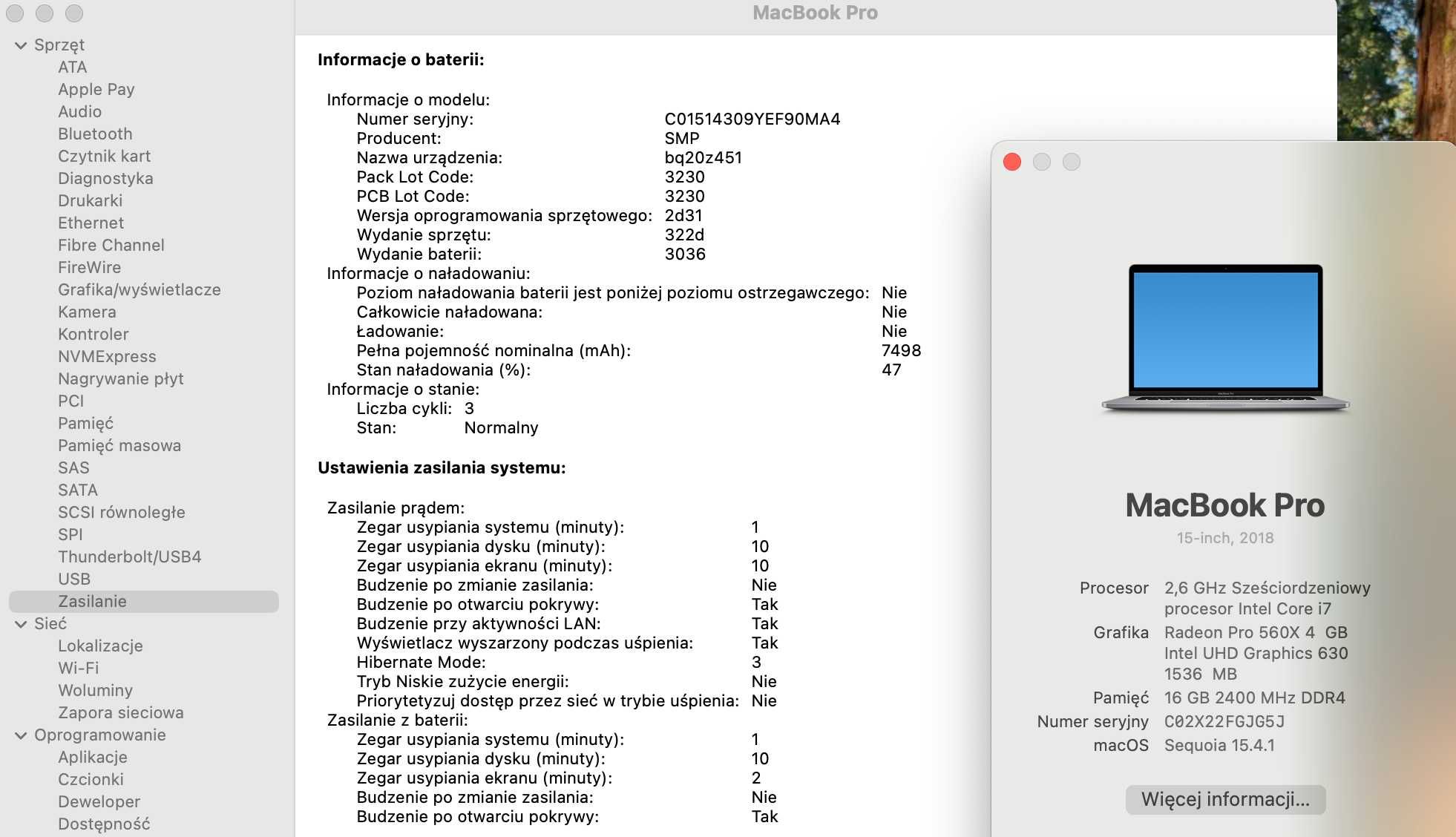
Task: Open the Drukarki entry
Action: 91,200
